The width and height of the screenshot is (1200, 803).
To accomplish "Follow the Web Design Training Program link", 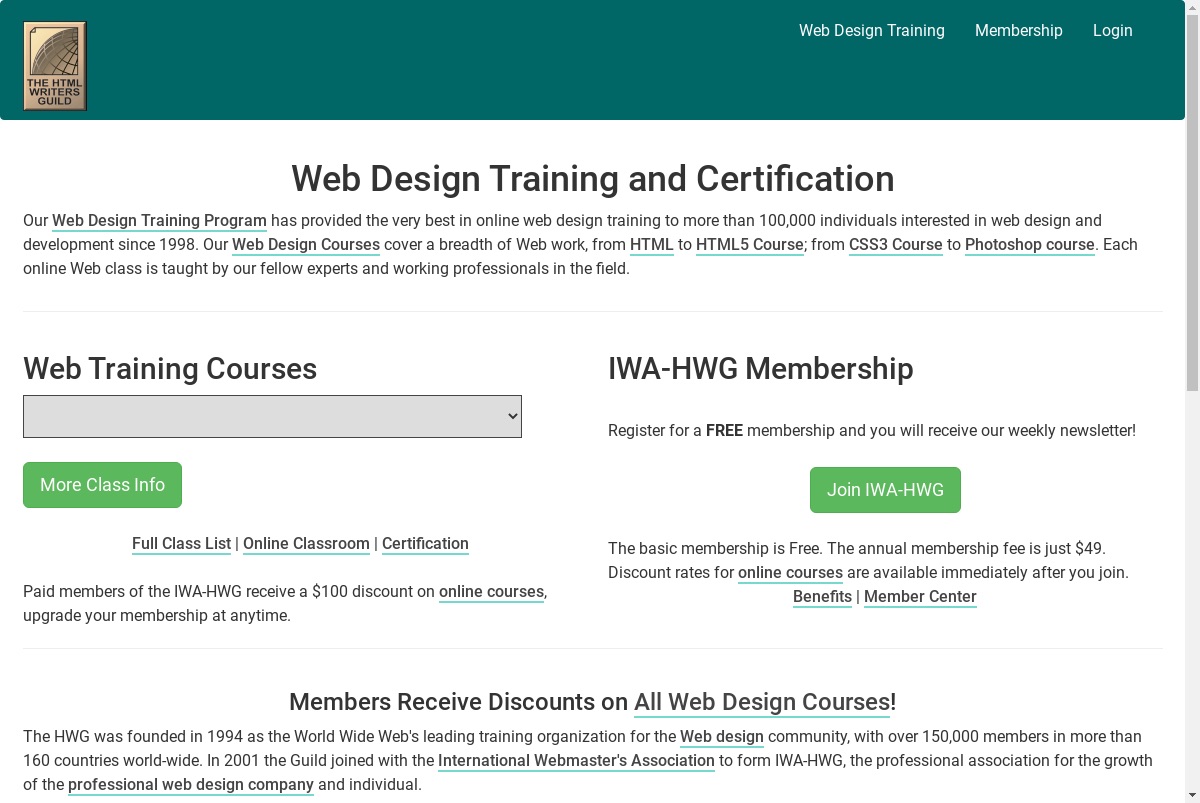I will tap(159, 220).
